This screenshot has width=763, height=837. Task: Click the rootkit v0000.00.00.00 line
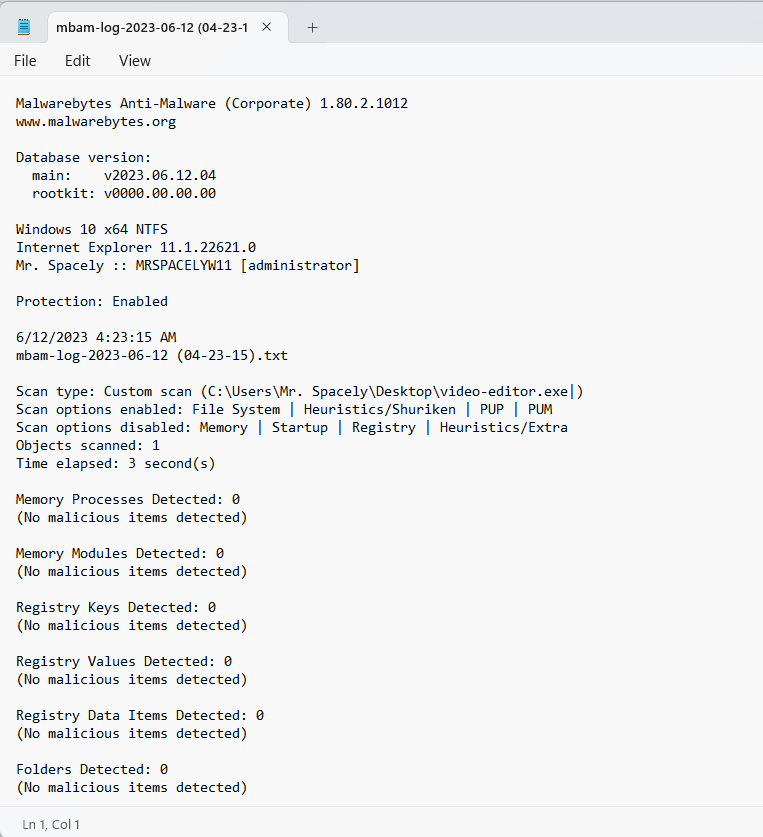[x=124, y=193]
